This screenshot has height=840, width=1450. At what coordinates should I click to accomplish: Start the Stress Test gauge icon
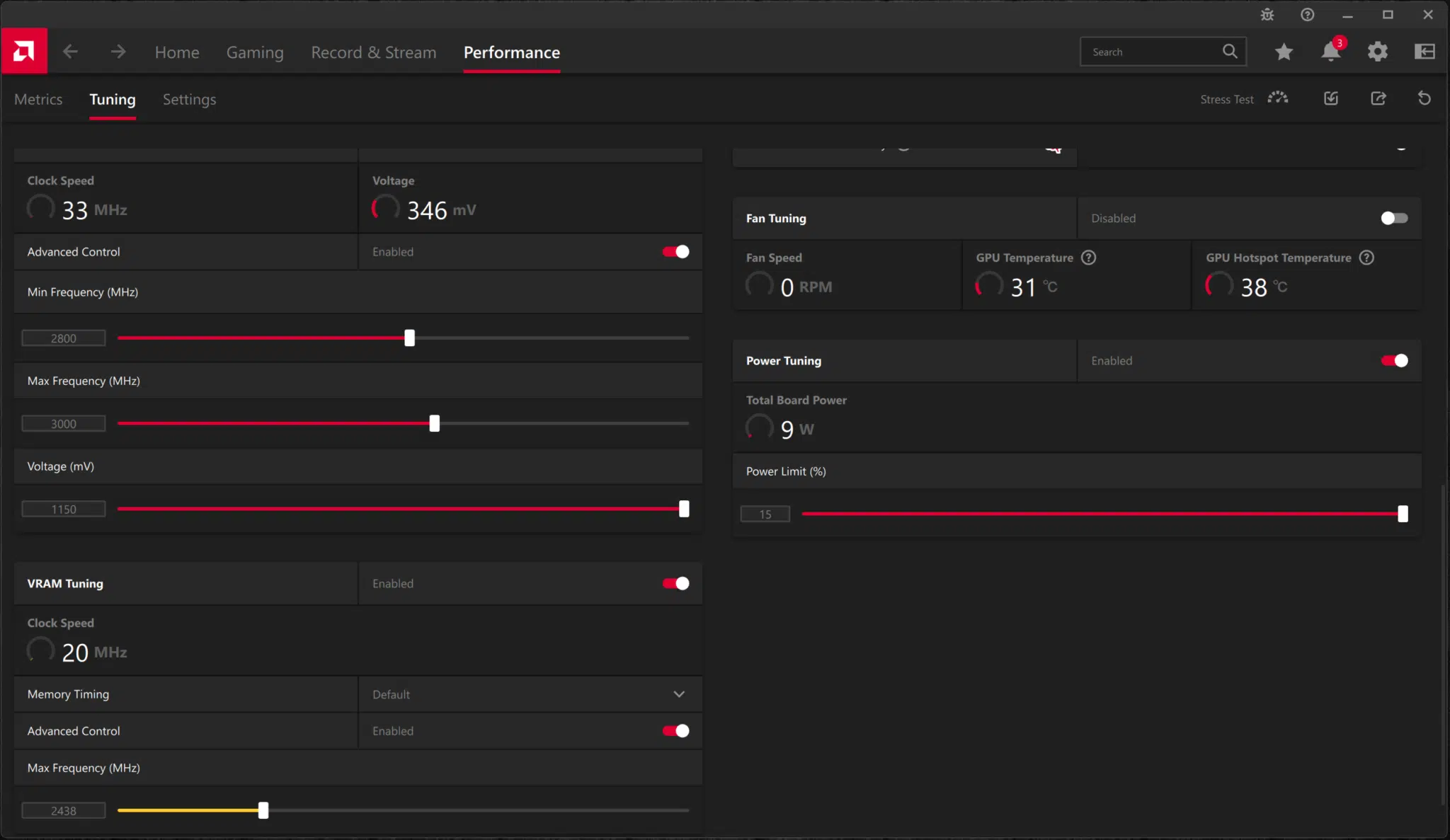click(x=1278, y=98)
